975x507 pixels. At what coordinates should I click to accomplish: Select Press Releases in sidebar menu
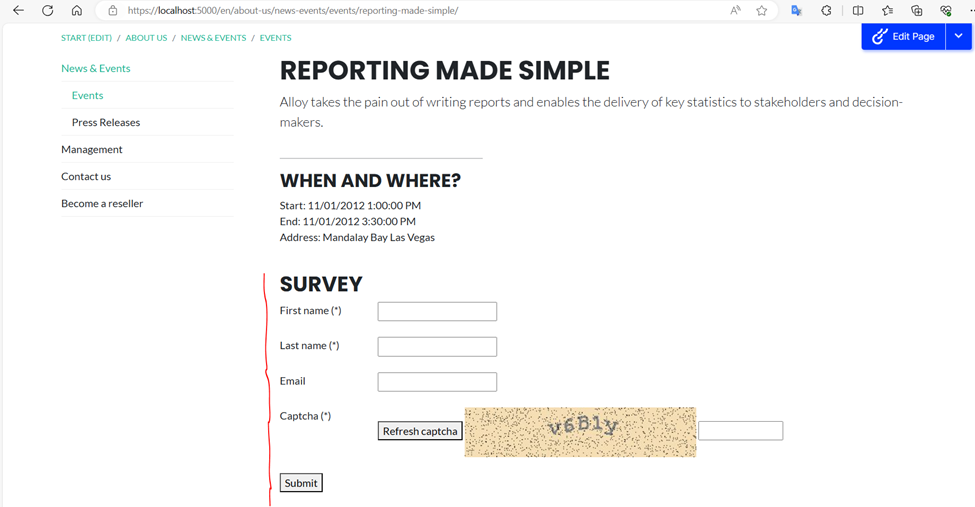click(x=106, y=122)
